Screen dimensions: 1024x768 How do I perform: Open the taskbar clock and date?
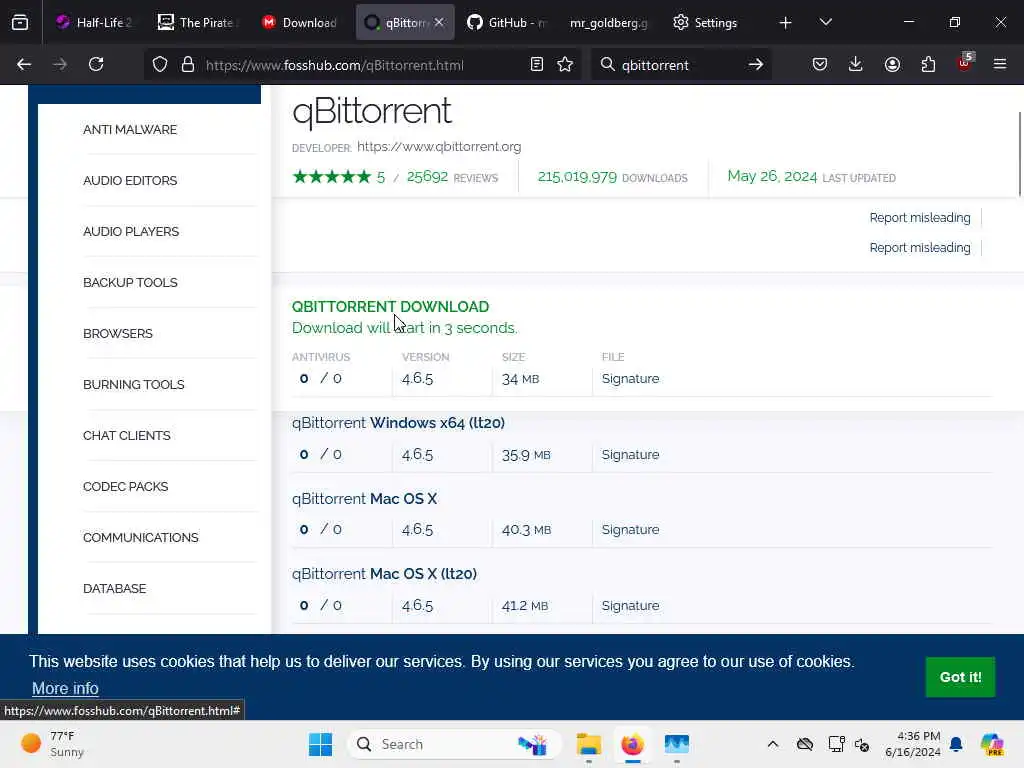(x=912, y=744)
